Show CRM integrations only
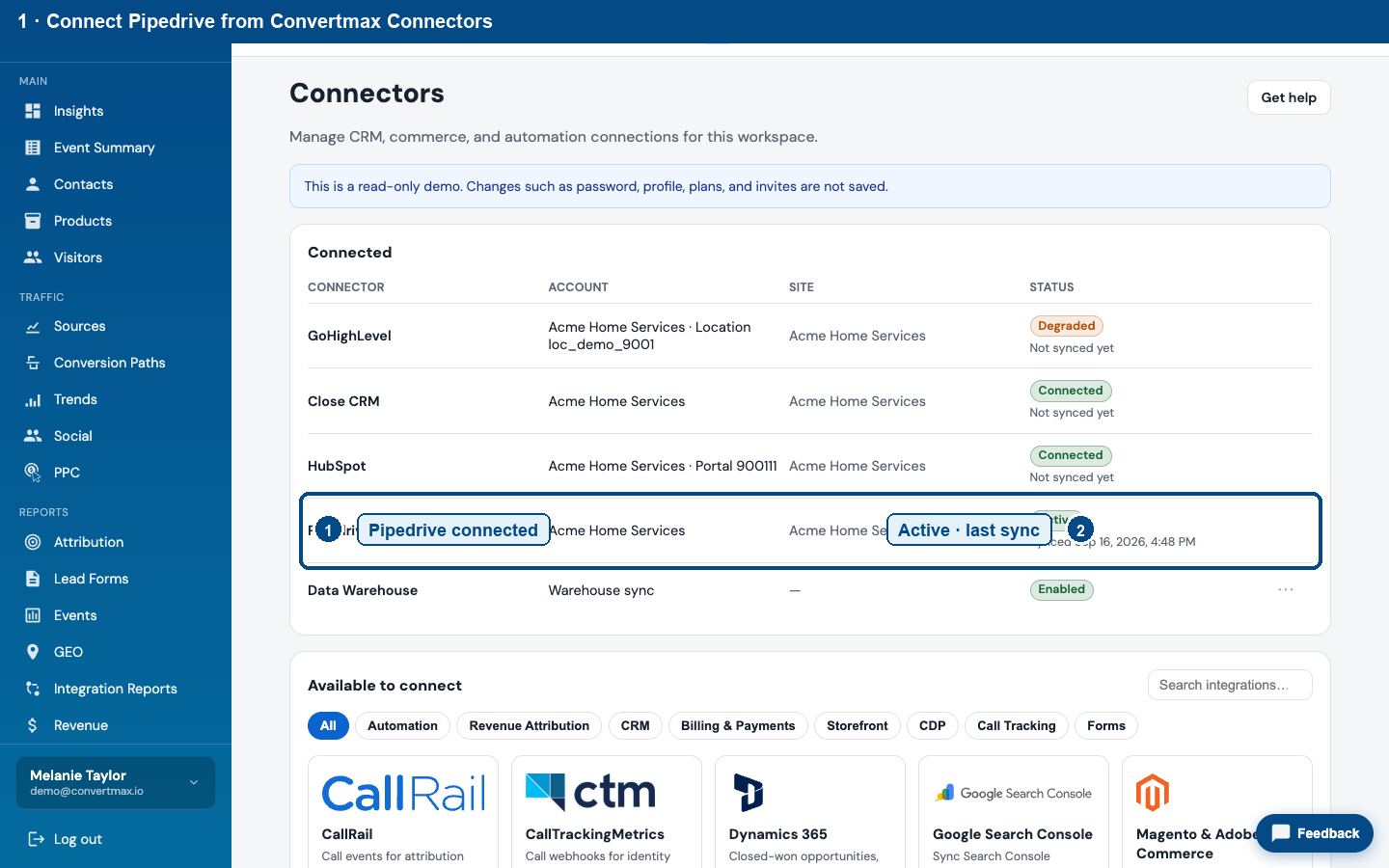1389x868 pixels. pyautogui.click(x=636, y=726)
